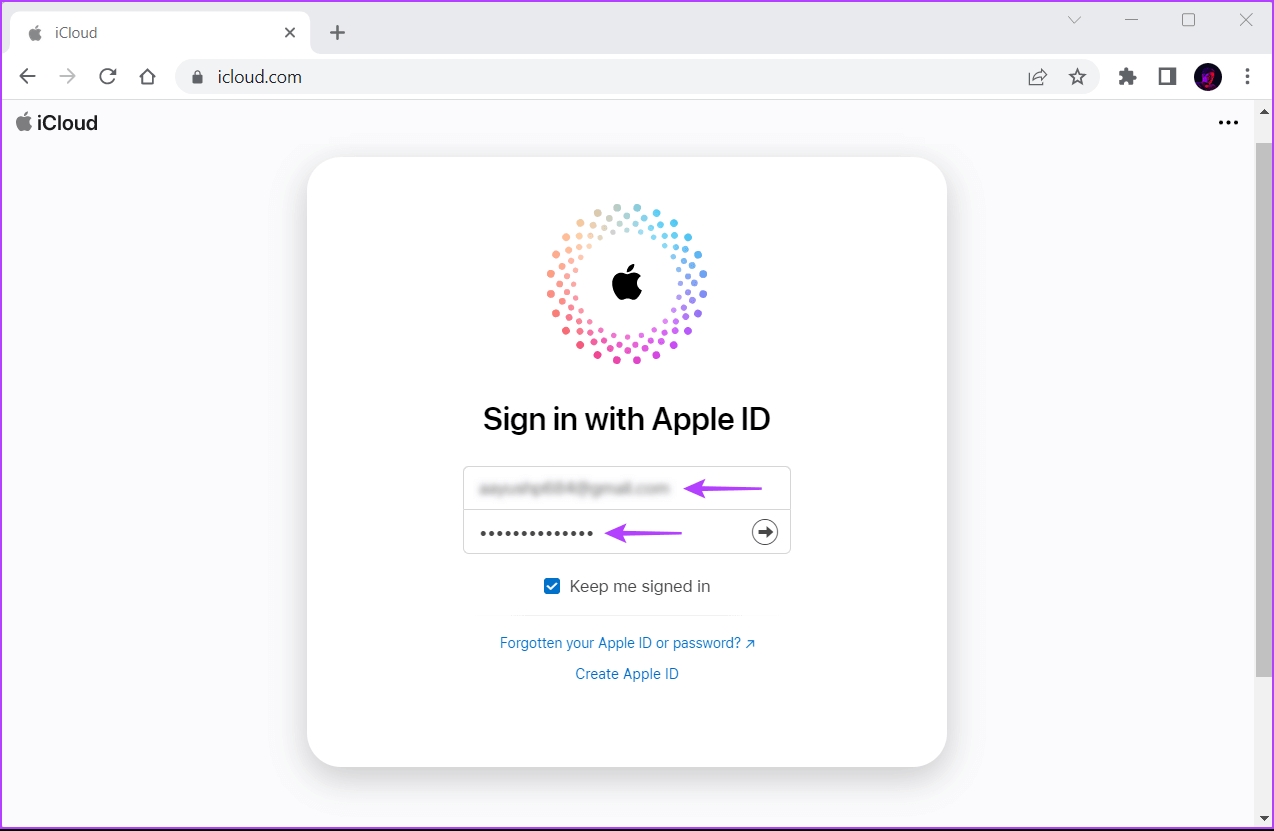
Task: Share this page from address bar
Action: [x=1038, y=77]
